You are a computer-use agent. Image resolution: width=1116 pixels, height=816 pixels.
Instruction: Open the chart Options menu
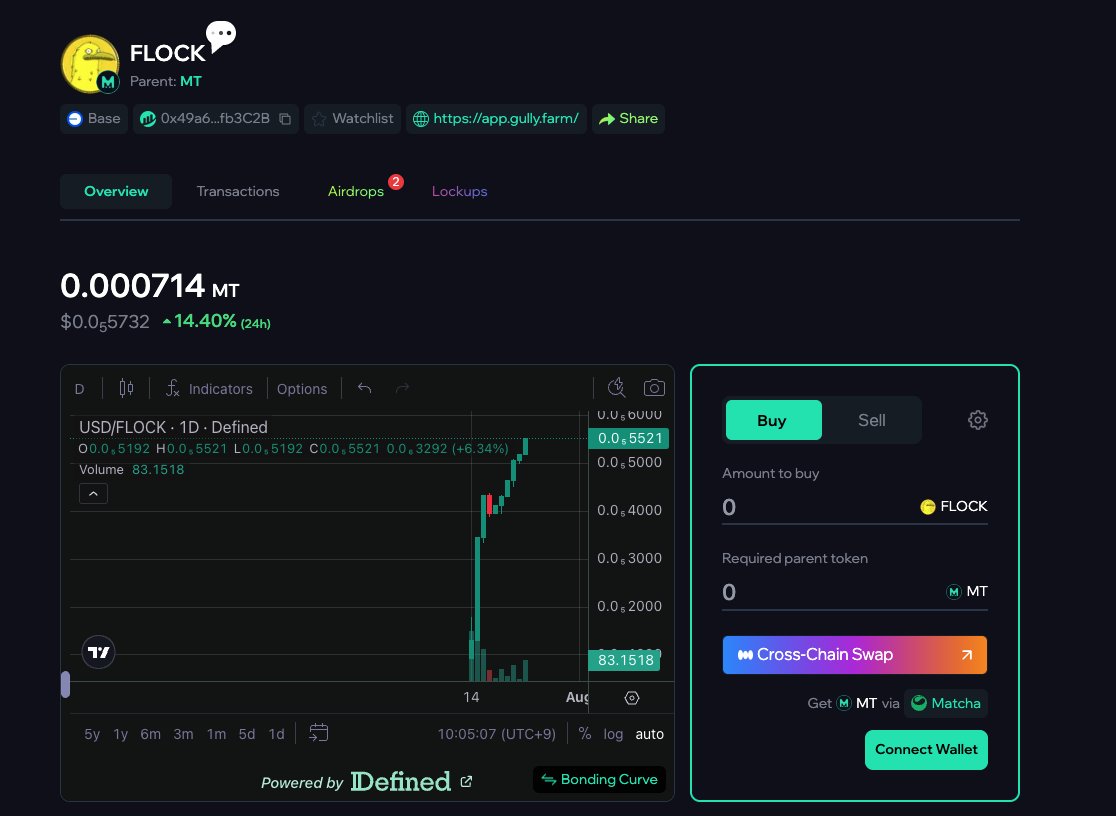coord(302,389)
